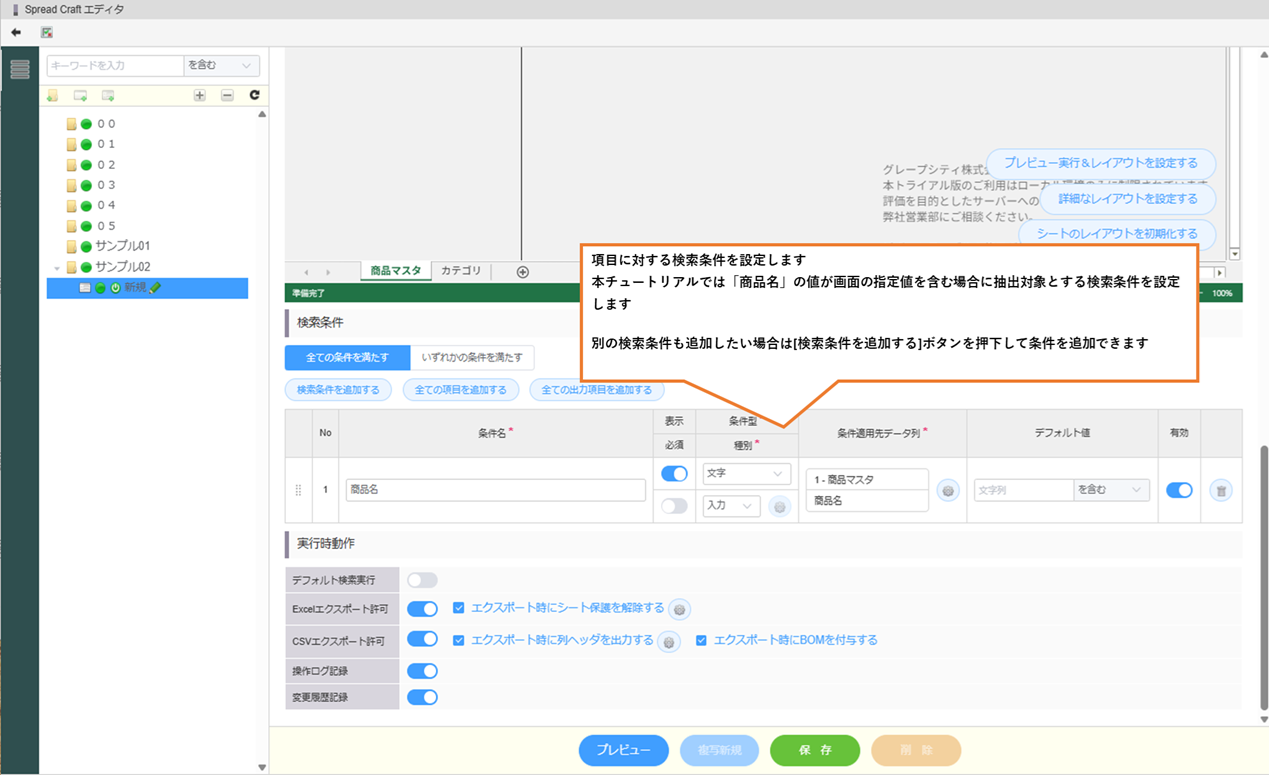Switch to the カテゴリ sheet tab

pyautogui.click(x=461, y=271)
